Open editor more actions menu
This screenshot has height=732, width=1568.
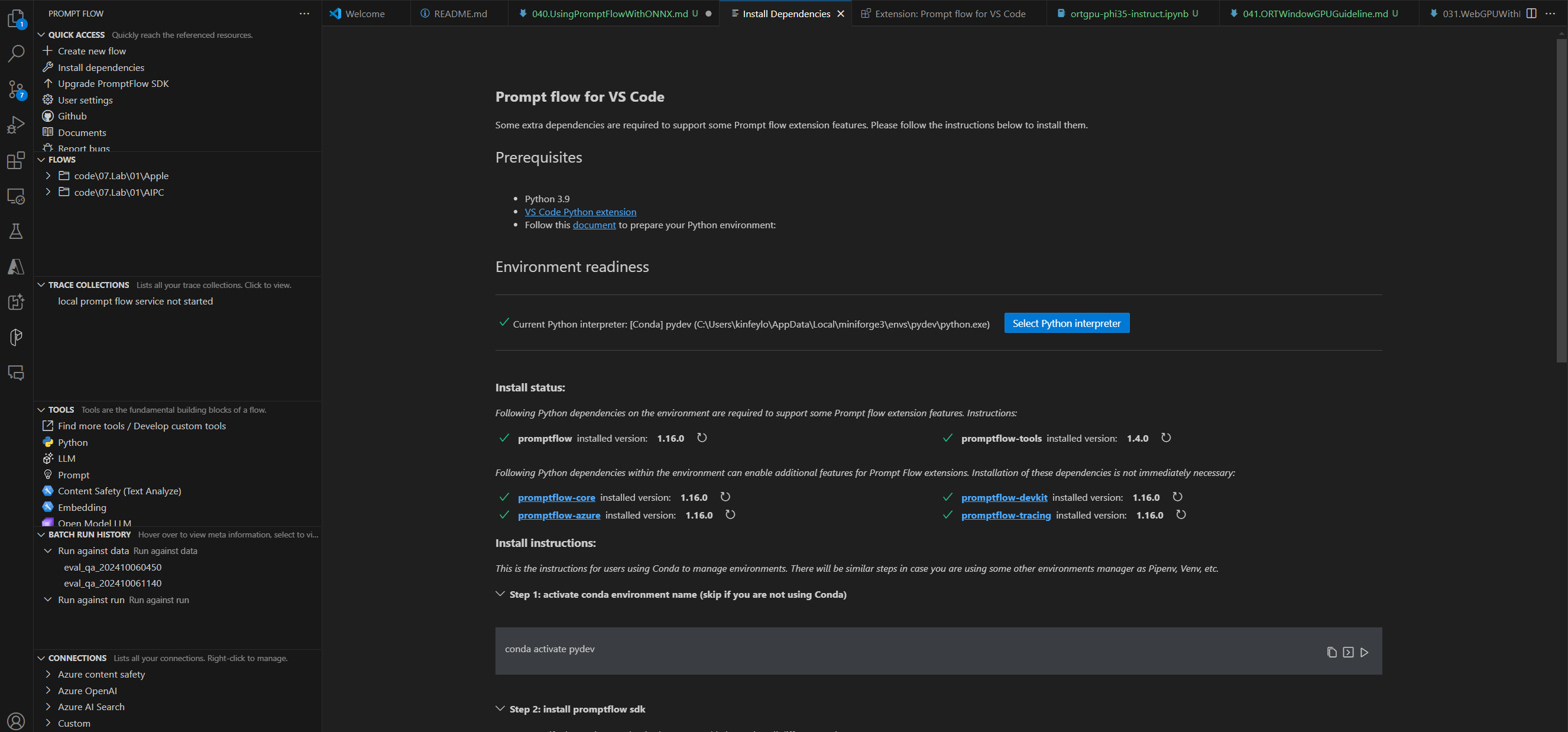pyautogui.click(x=1550, y=14)
